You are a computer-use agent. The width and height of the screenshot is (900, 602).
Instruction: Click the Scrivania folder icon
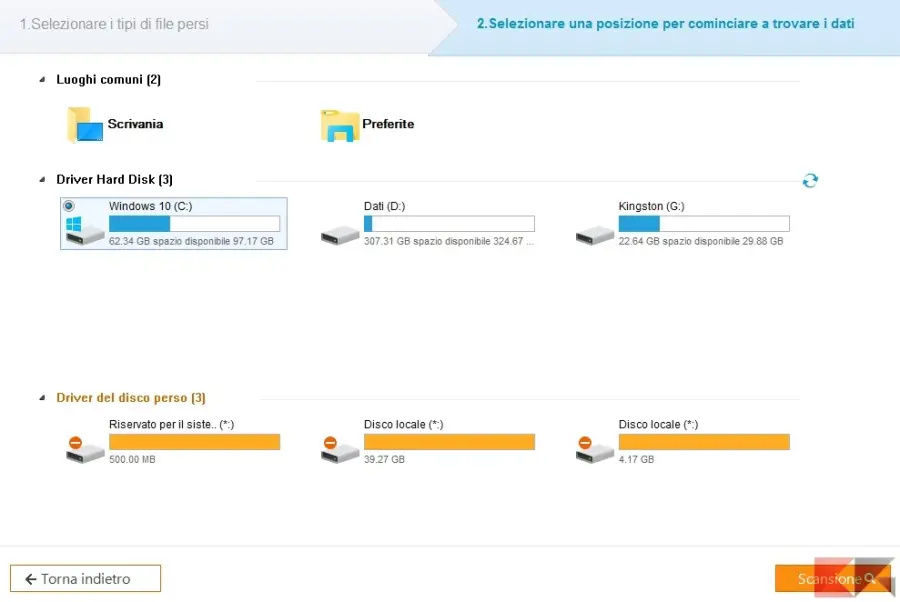click(x=84, y=122)
